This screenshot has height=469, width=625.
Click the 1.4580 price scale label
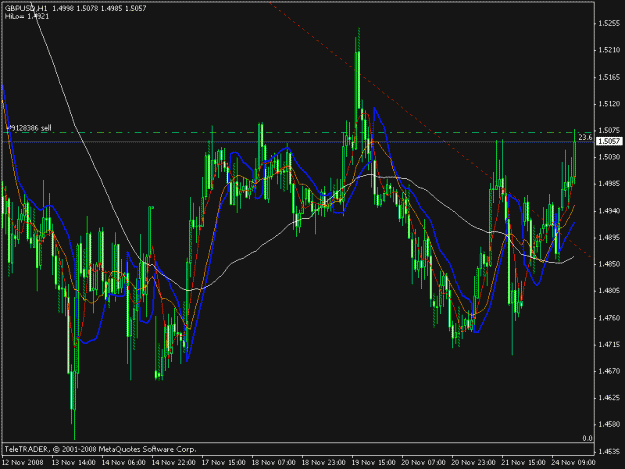[609, 424]
